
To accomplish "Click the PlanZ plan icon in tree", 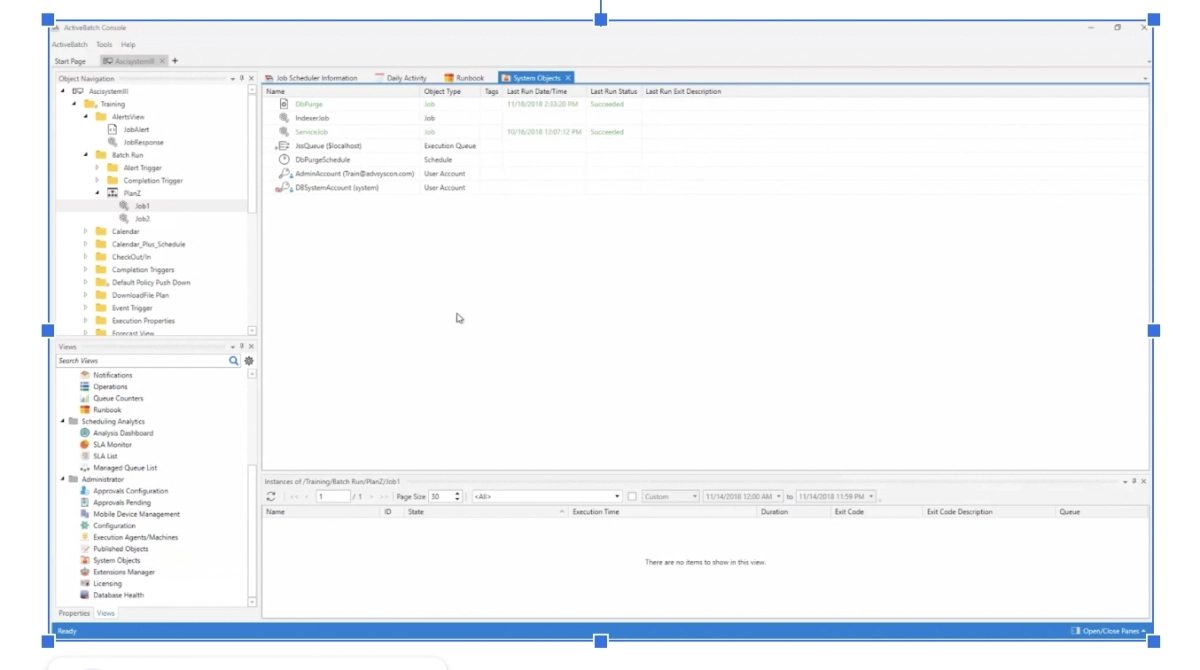I will click(112, 193).
